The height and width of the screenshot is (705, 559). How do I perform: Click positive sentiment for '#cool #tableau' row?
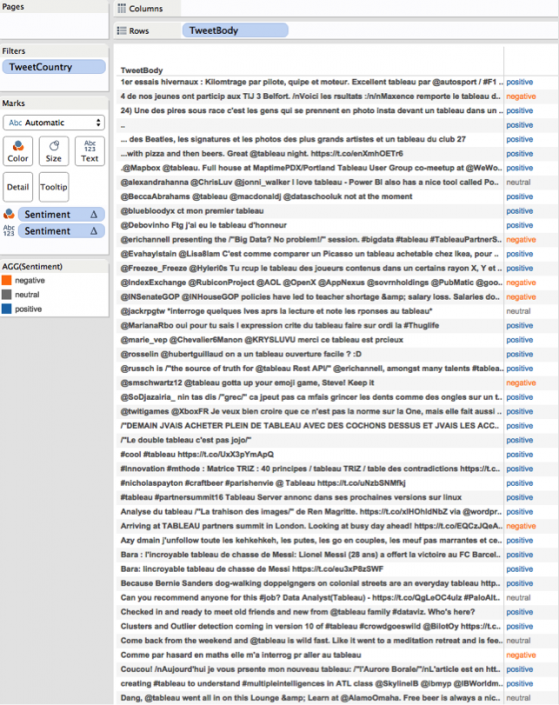[519, 454]
